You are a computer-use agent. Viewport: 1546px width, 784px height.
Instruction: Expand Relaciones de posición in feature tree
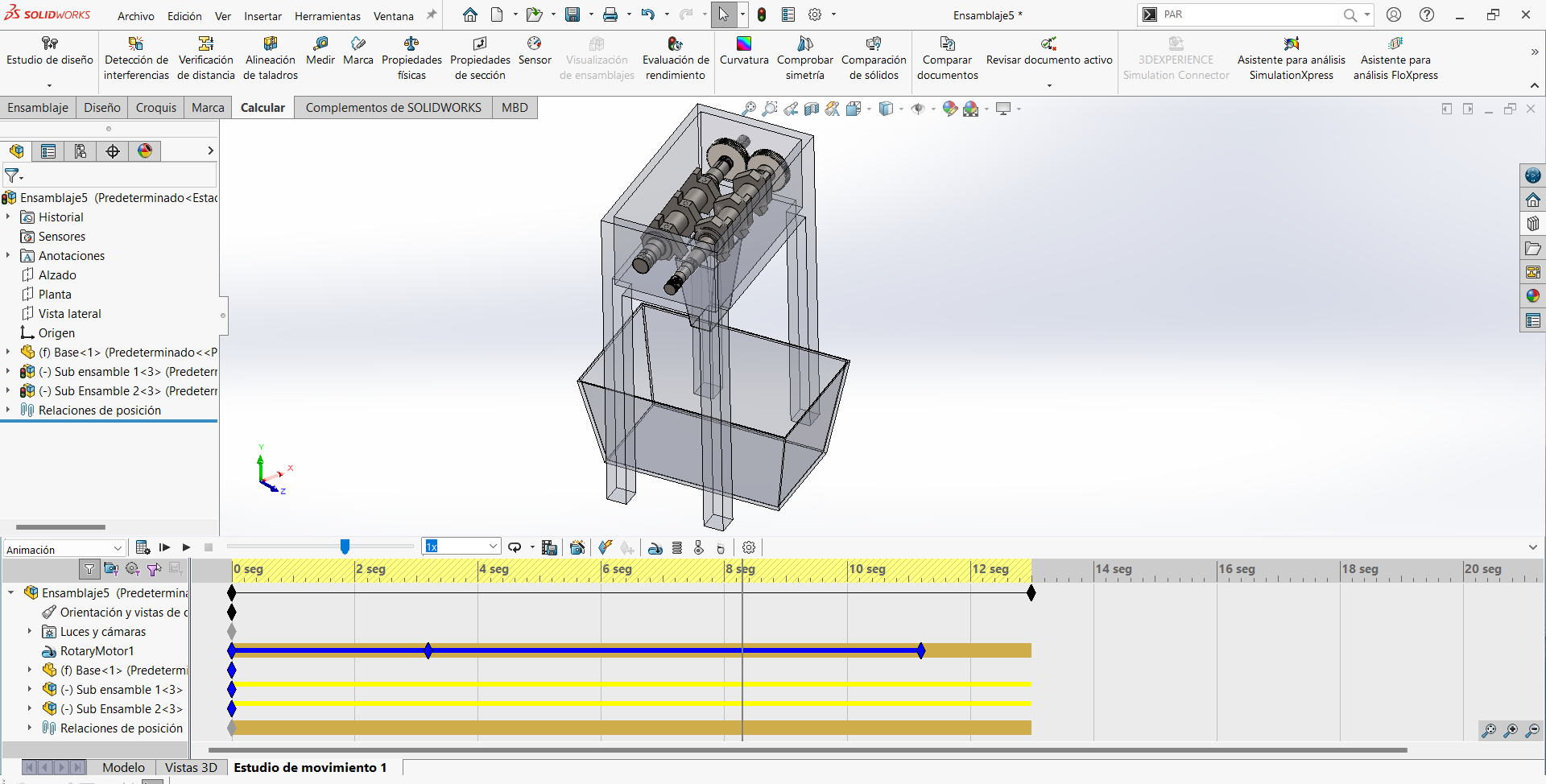(x=8, y=410)
